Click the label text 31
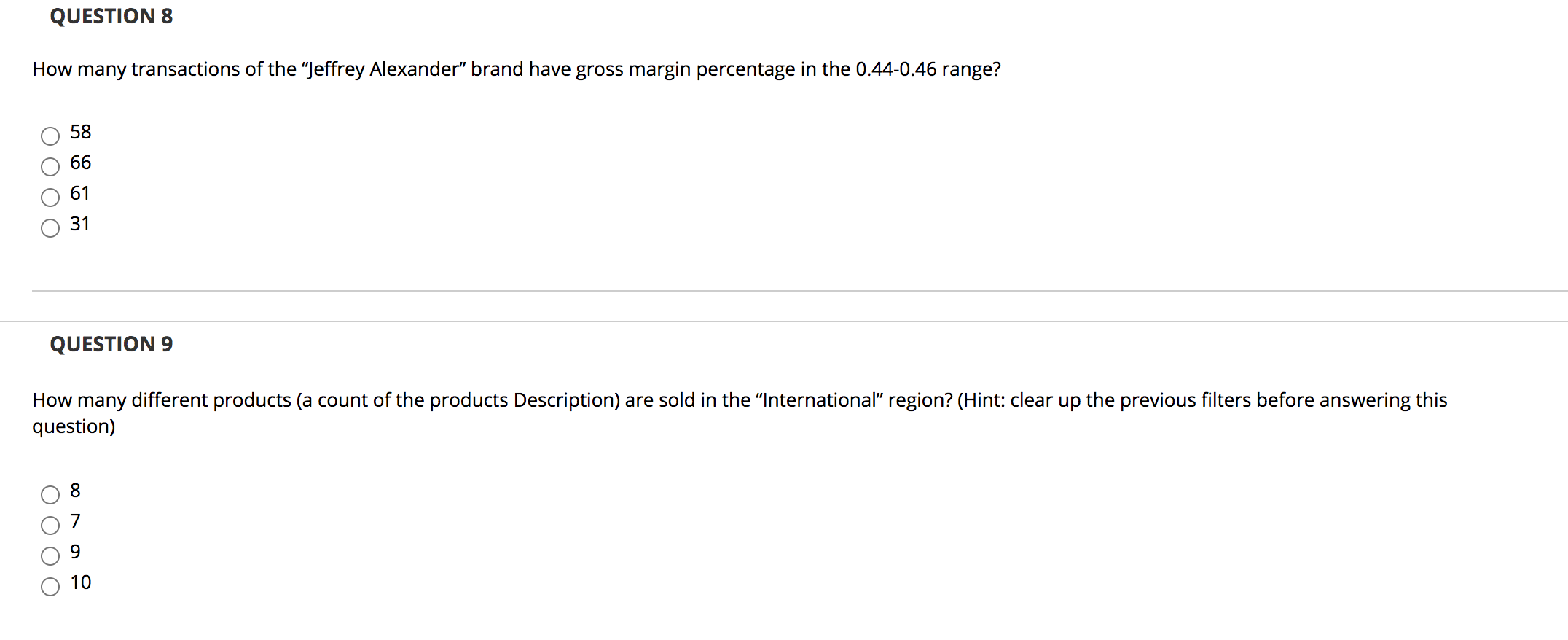Image resolution: width=1568 pixels, height=640 pixels. 80,224
